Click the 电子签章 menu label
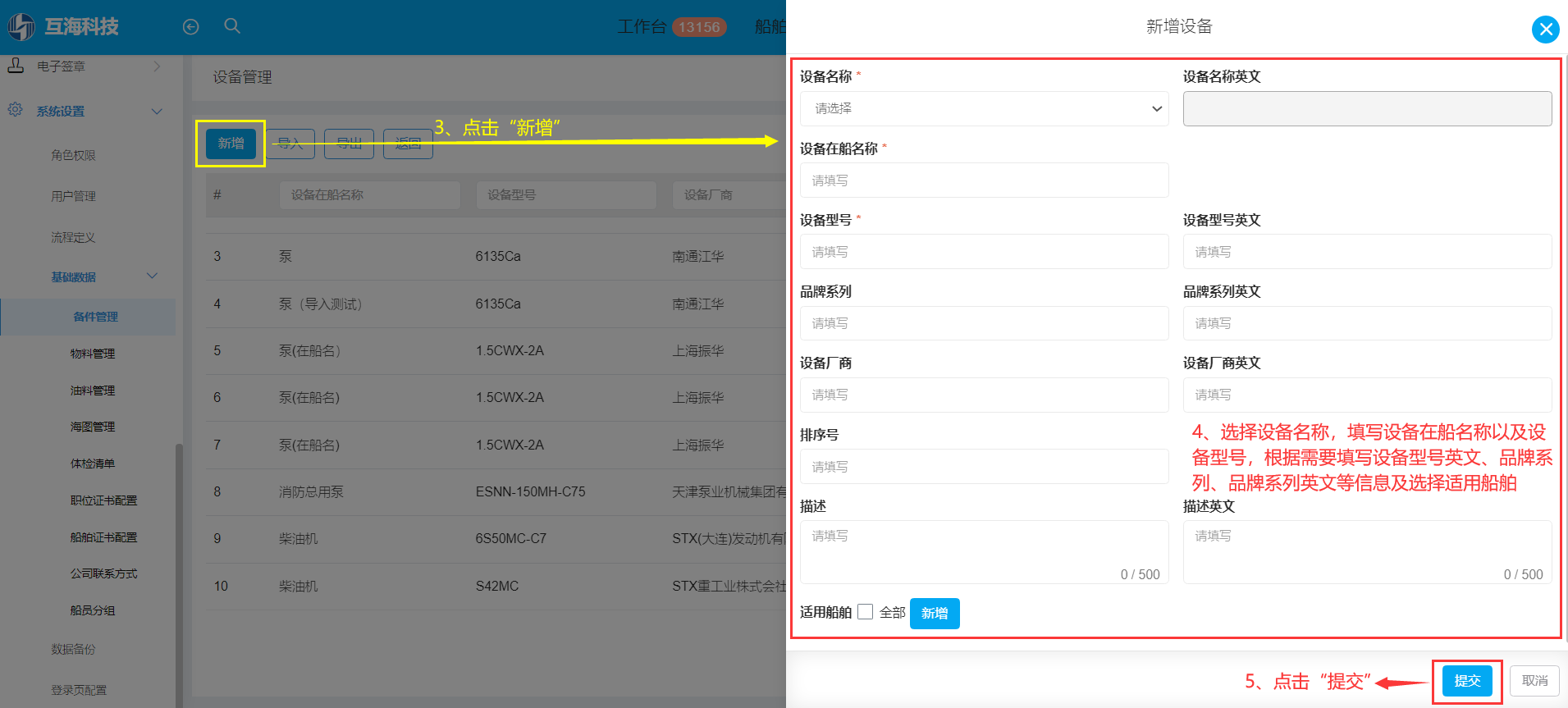This screenshot has height=708, width=1568. pos(61,66)
